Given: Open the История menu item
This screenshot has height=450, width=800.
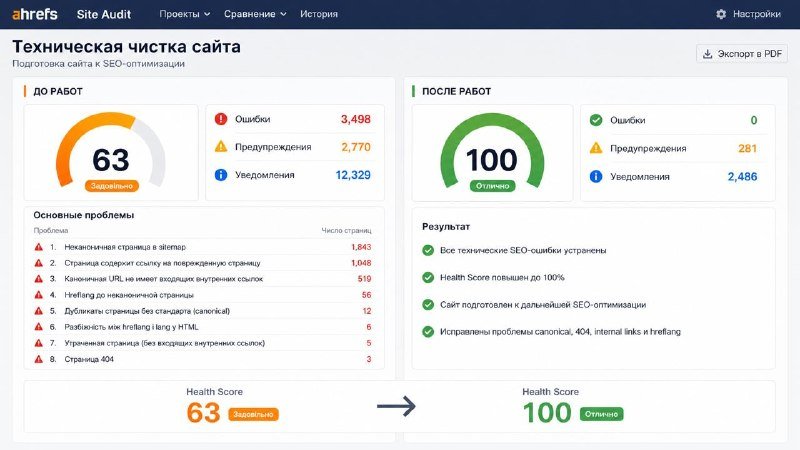Looking at the screenshot, I should (318, 14).
